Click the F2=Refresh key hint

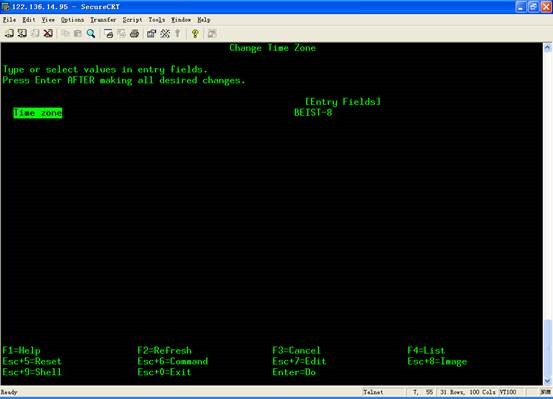[164, 350]
